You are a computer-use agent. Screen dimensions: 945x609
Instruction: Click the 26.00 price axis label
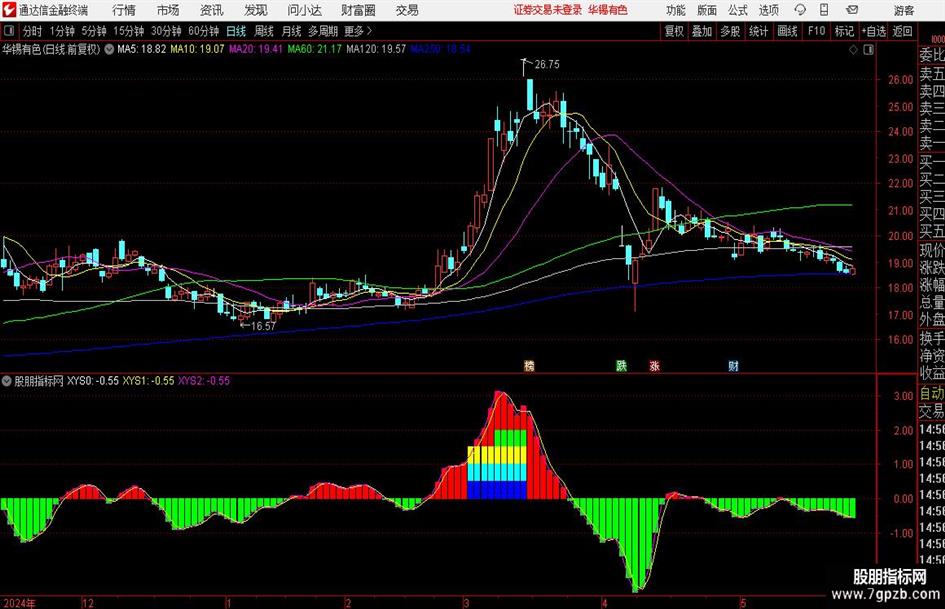point(900,80)
